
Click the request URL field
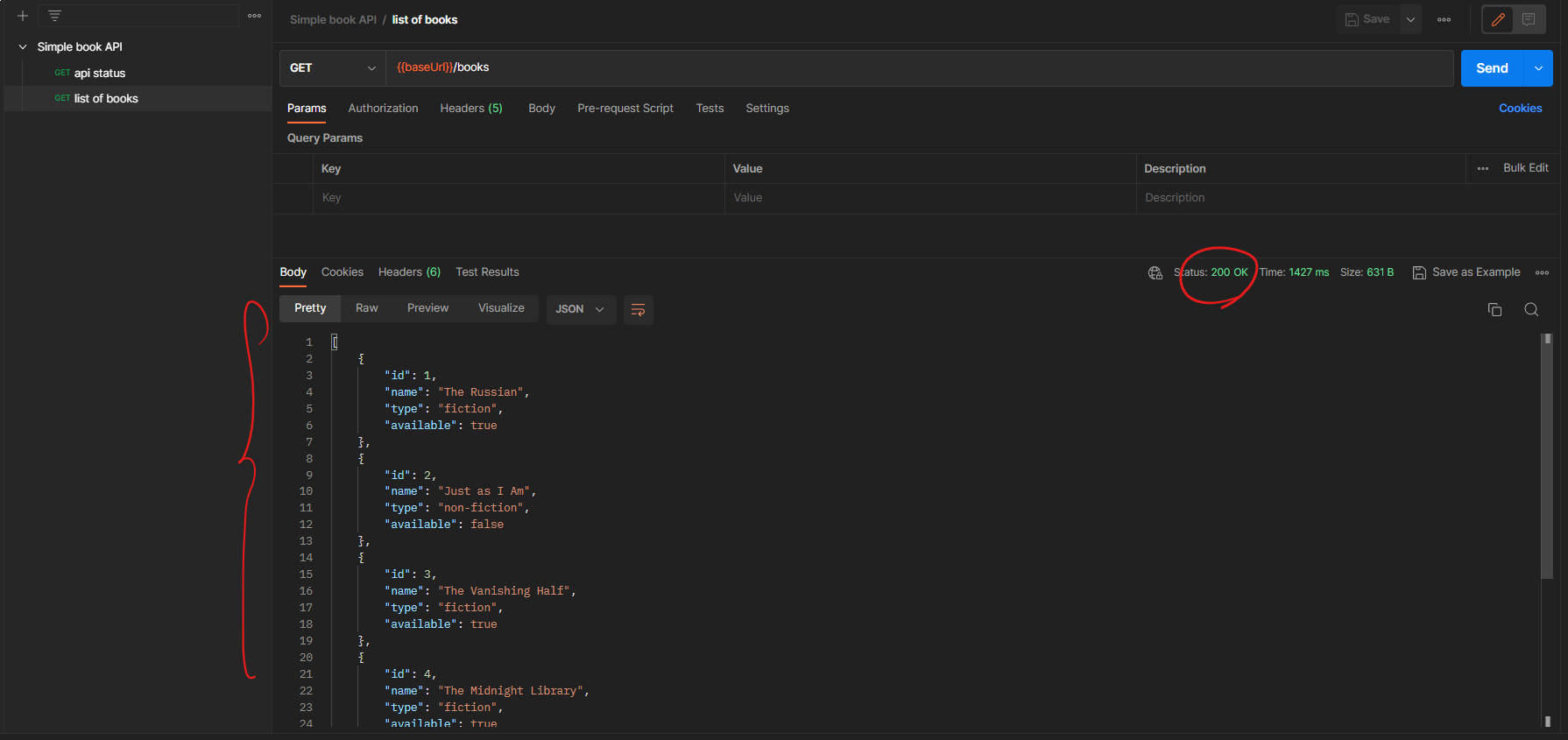[920, 68]
